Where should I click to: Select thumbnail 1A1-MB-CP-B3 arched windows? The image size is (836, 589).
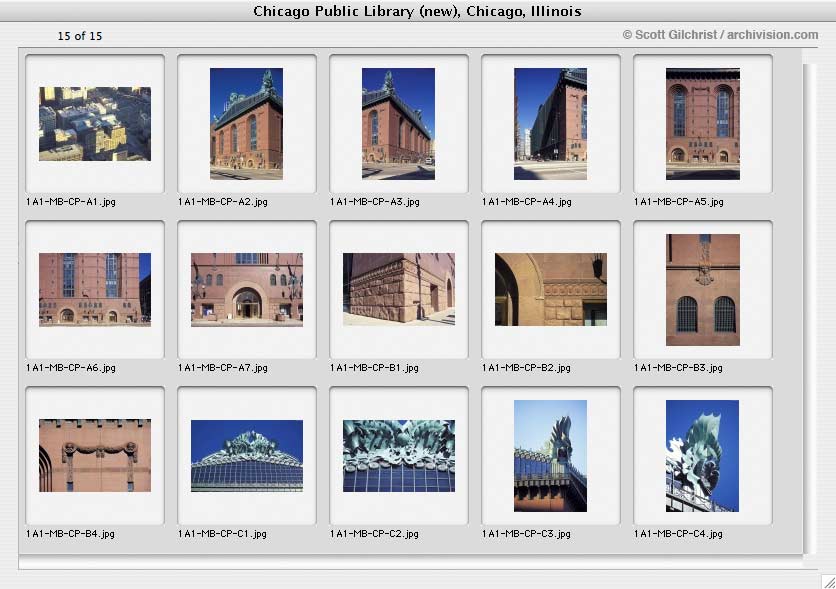click(x=703, y=290)
